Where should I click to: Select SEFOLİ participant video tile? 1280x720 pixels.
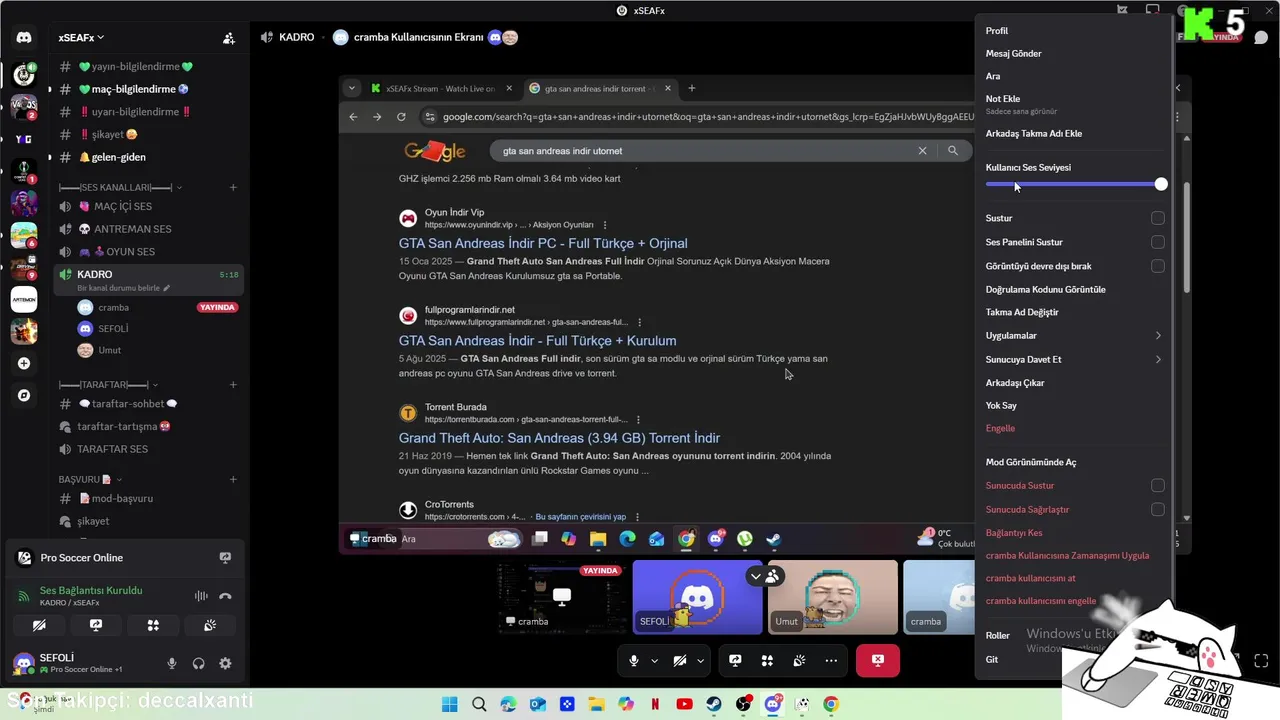click(697, 597)
